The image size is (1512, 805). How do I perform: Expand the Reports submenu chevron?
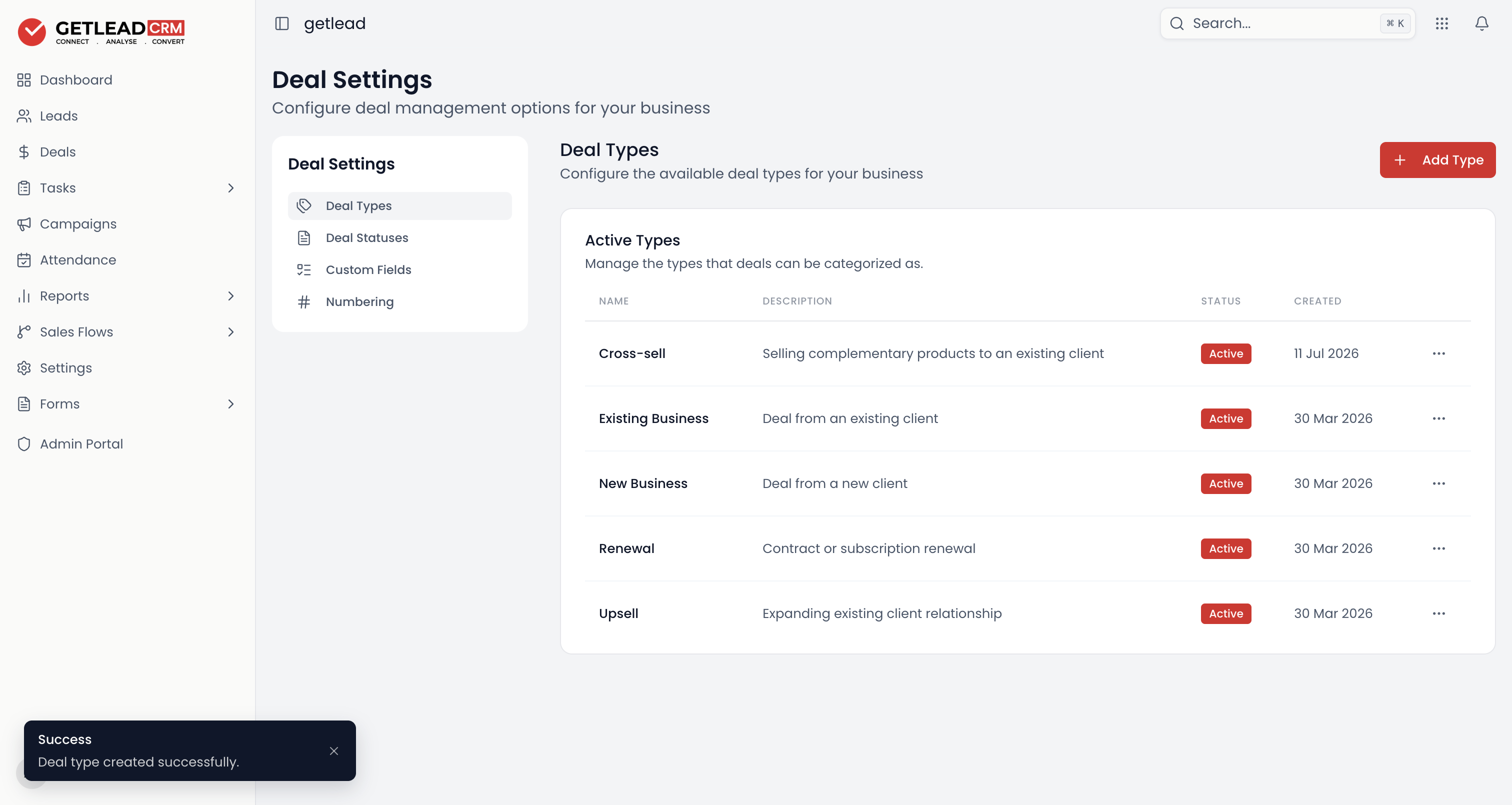coord(230,296)
